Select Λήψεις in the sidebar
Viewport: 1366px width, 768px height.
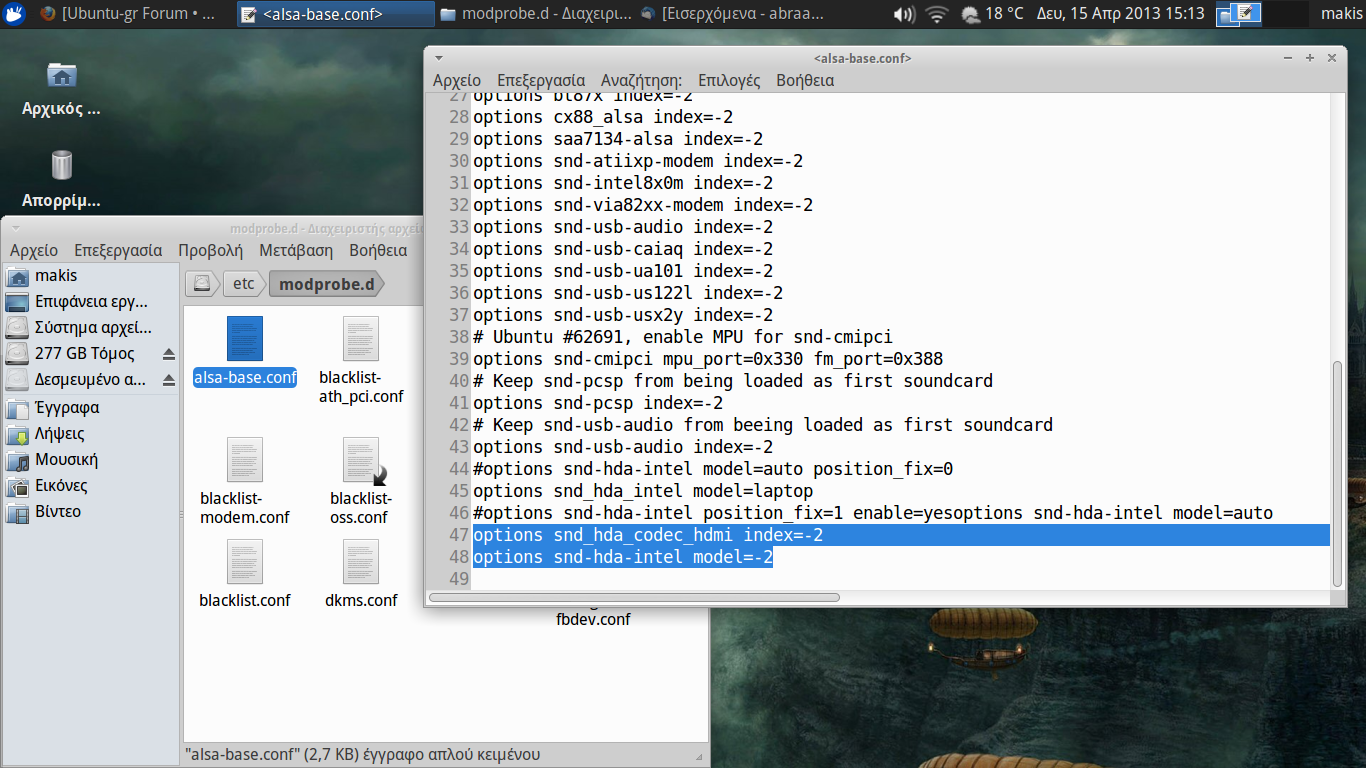[x=60, y=434]
